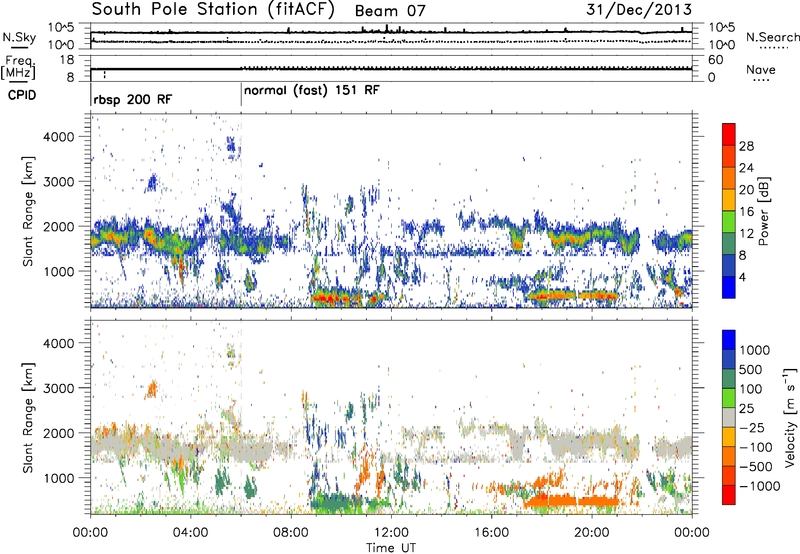
Task: Click the '-1000' velocity colorbar value
Action: tap(759, 486)
